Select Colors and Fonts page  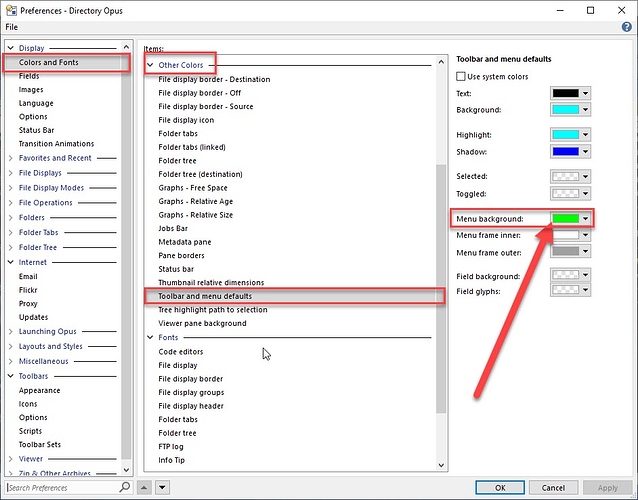click(x=48, y=62)
